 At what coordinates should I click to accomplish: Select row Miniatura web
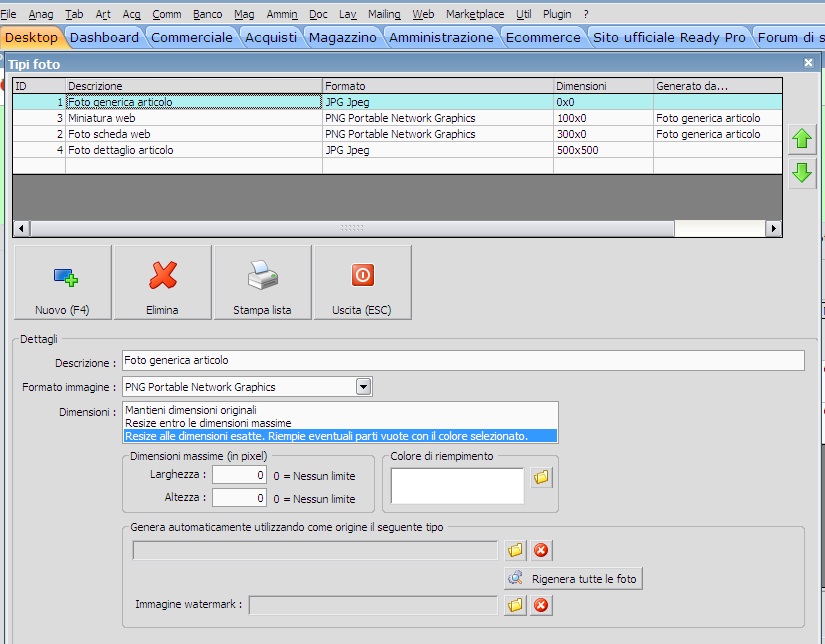397,118
